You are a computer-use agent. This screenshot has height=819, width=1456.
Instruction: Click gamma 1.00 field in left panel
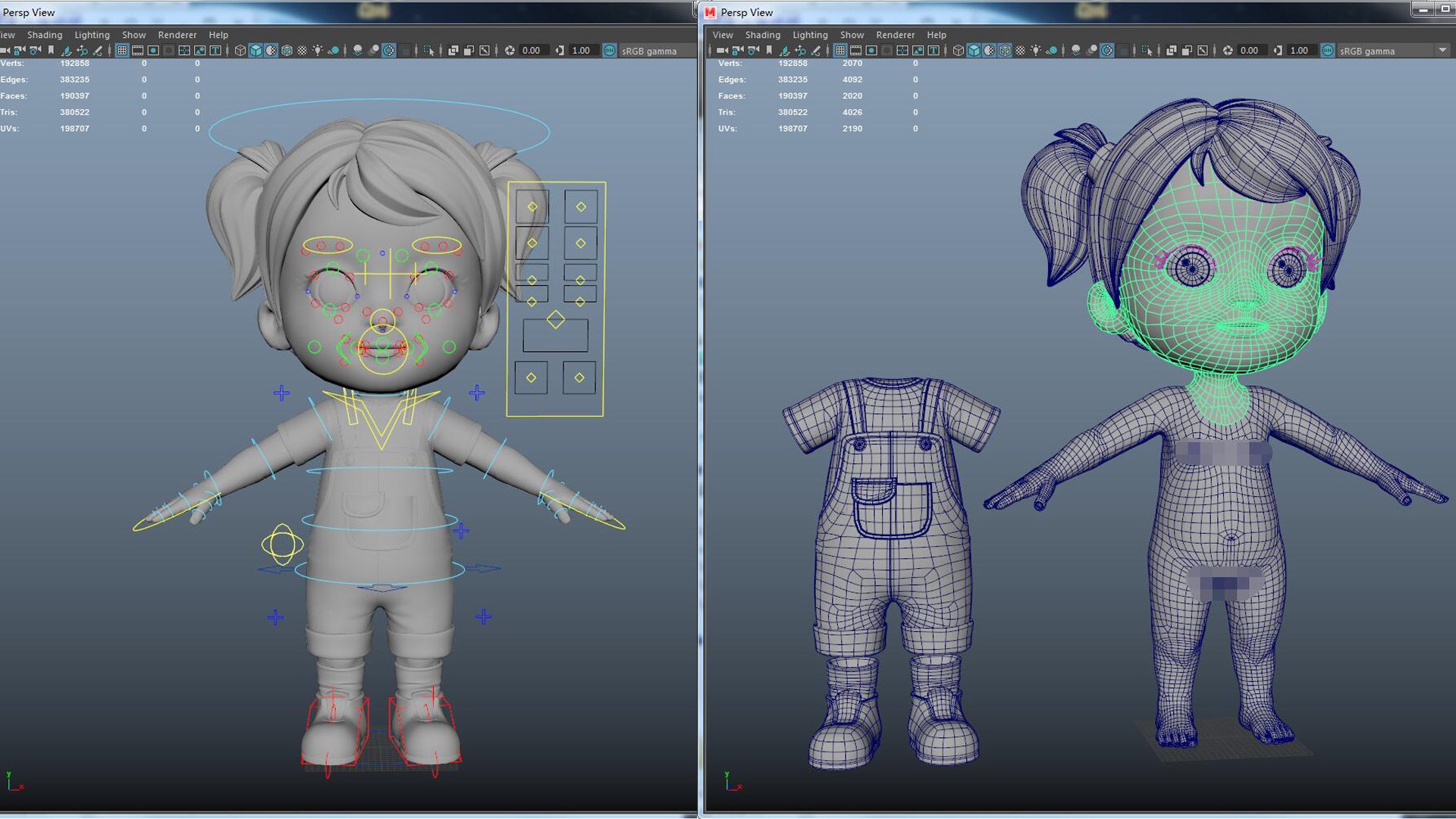point(582,51)
